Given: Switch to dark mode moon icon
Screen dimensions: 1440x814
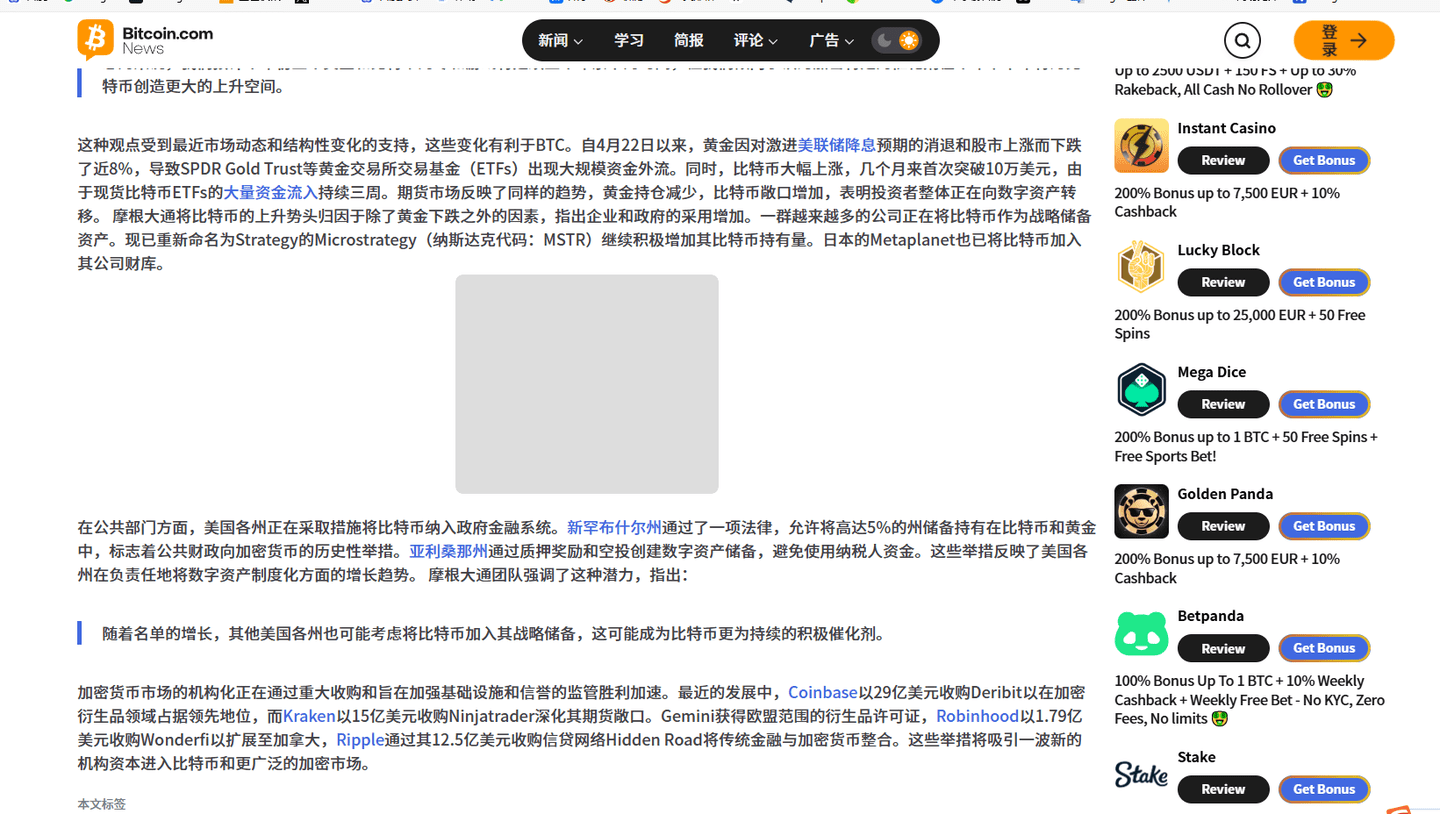Looking at the screenshot, I should pyautogui.click(x=884, y=41).
